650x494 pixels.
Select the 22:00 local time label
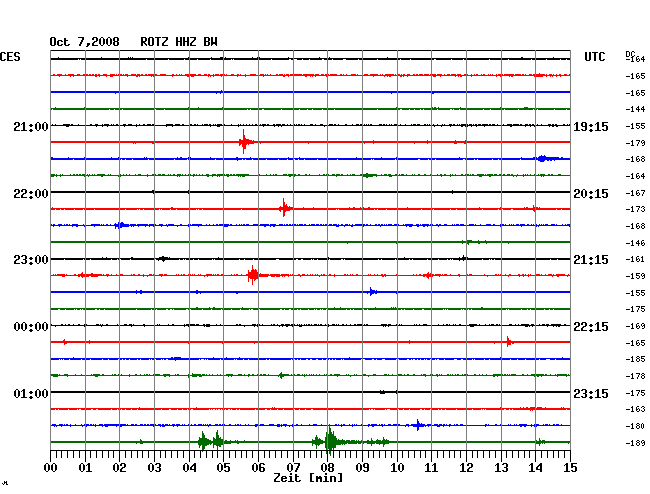[x=31, y=194]
